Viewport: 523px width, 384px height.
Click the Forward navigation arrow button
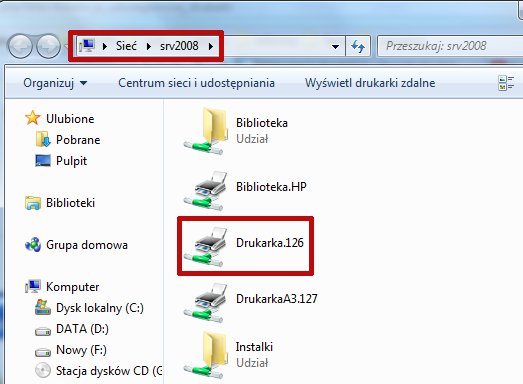pos(48,46)
